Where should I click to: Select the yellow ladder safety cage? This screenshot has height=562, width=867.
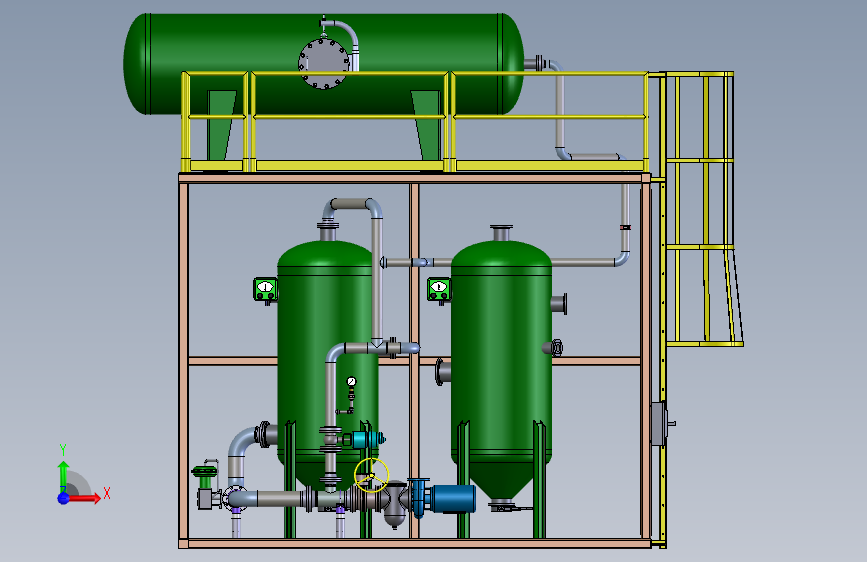pos(704,209)
